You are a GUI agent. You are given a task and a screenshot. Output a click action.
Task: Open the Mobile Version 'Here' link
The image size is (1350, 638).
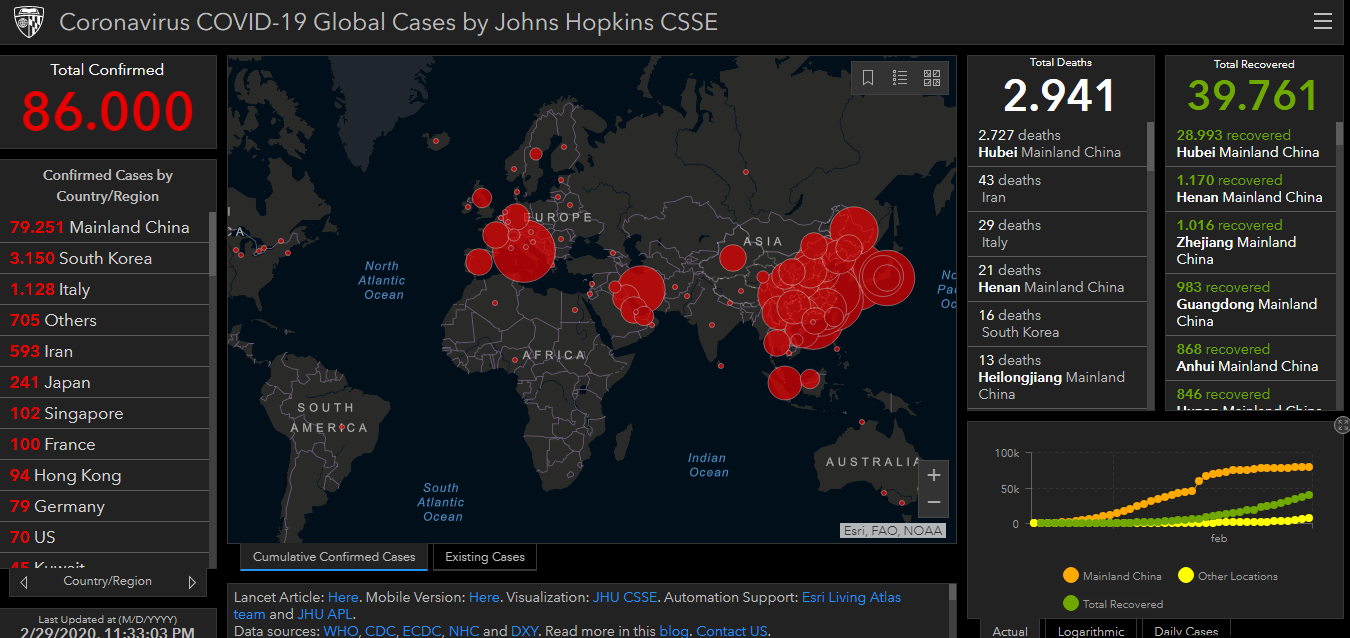(484, 597)
